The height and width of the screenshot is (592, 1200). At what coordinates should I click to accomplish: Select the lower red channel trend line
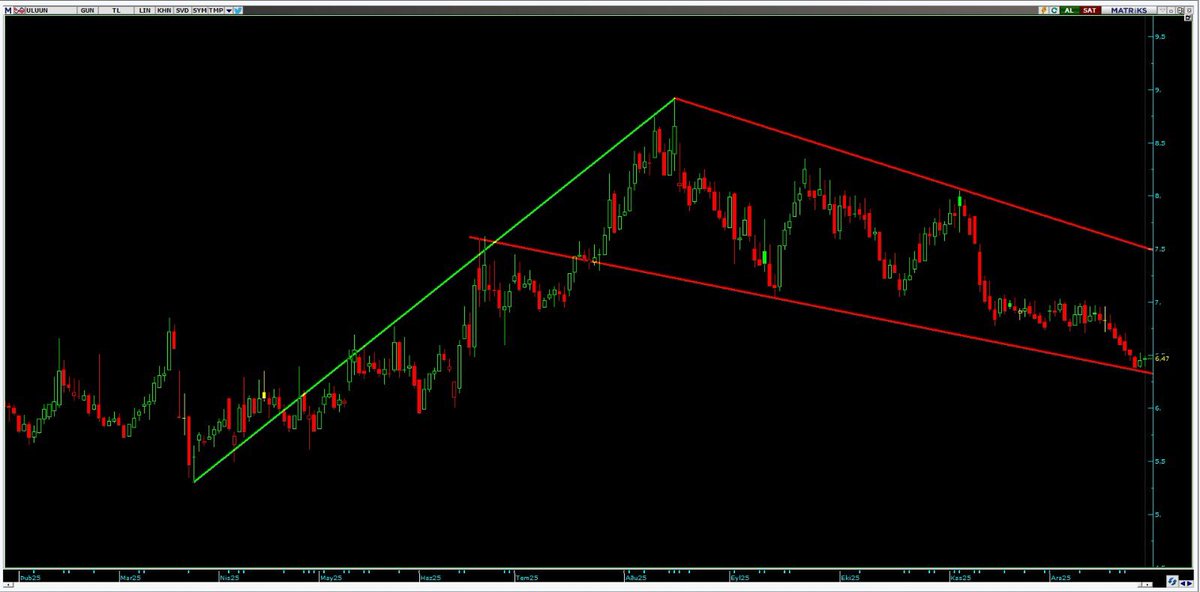tap(810, 304)
